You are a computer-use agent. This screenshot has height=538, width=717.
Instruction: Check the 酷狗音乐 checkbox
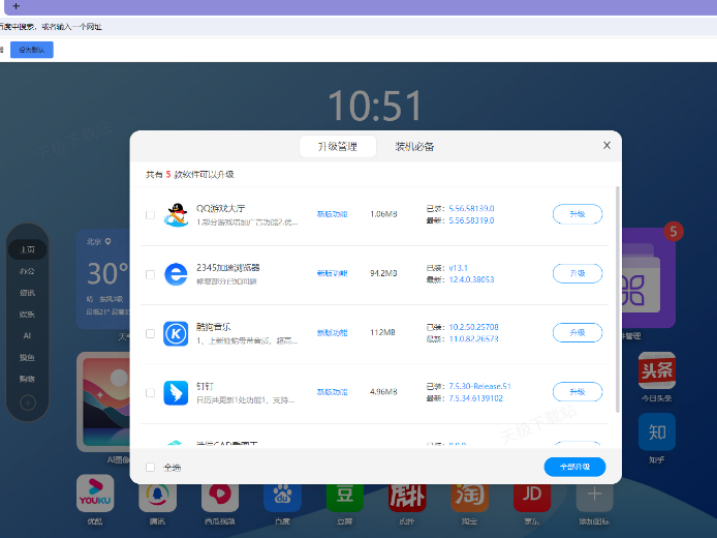tap(150, 333)
